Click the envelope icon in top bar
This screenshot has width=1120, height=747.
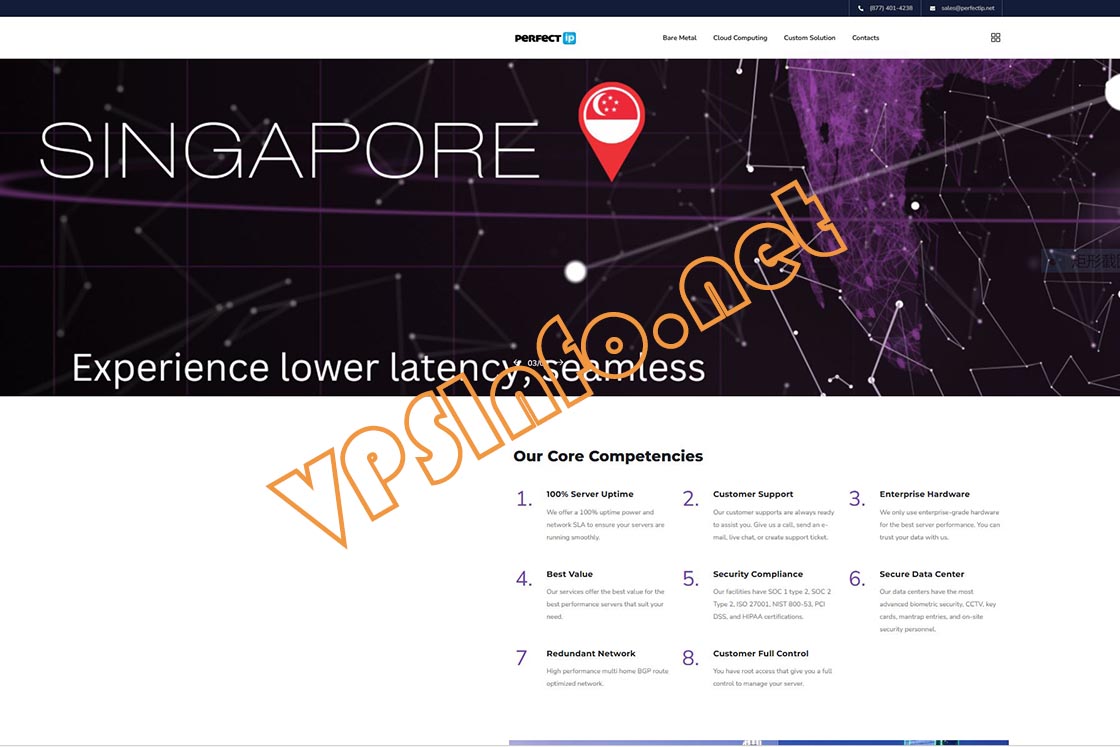point(932,8)
